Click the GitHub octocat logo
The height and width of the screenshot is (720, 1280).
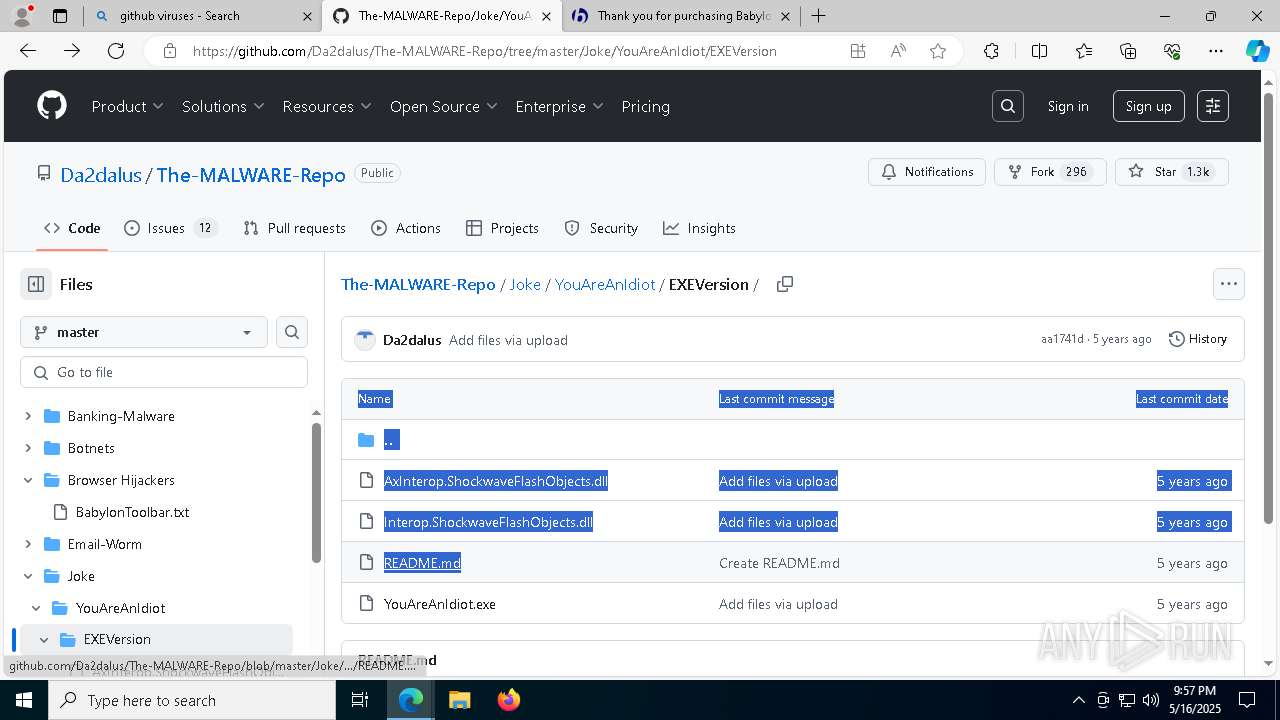tap(52, 106)
